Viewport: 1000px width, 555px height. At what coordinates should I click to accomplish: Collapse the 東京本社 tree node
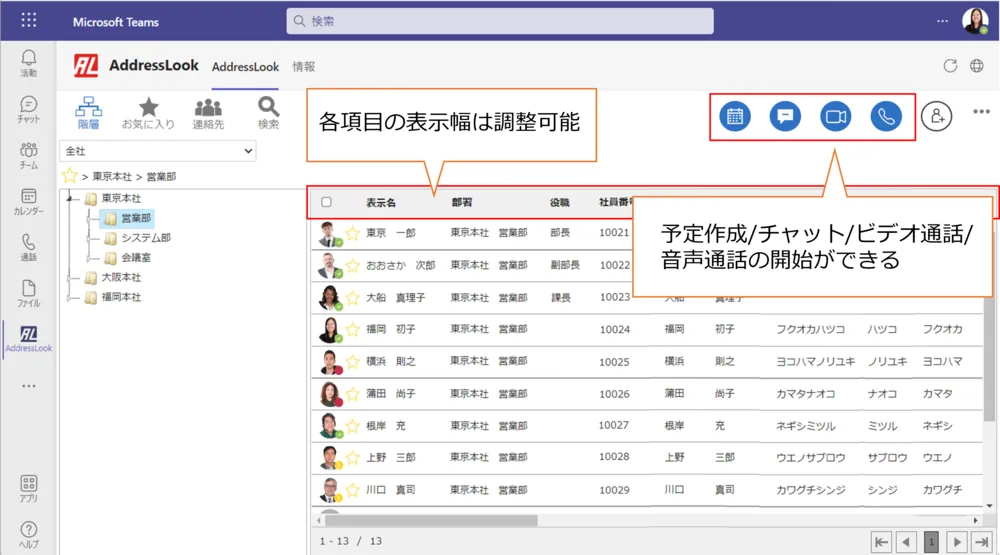click(x=70, y=198)
